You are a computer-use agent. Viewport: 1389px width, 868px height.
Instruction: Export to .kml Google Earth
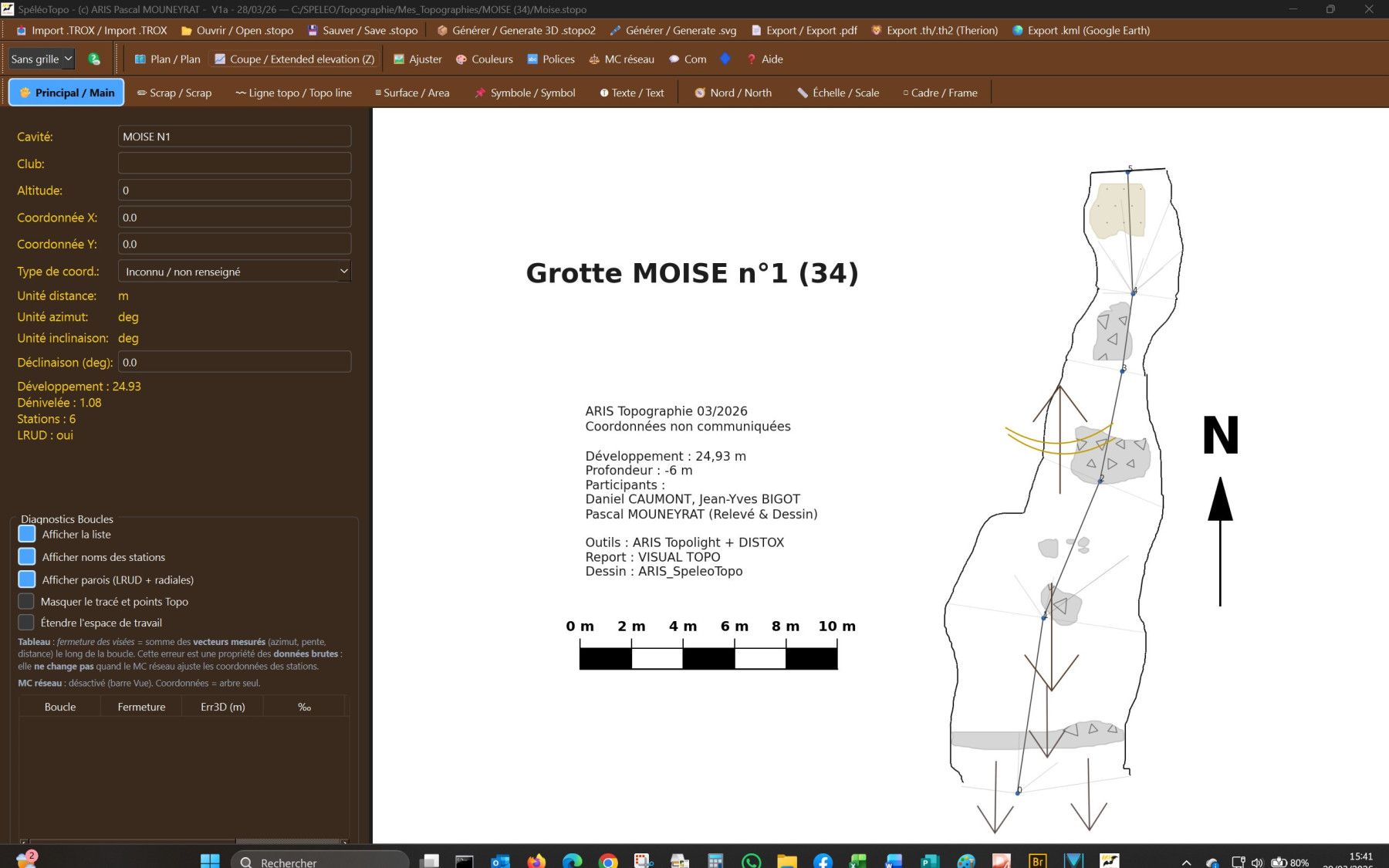1080,31
